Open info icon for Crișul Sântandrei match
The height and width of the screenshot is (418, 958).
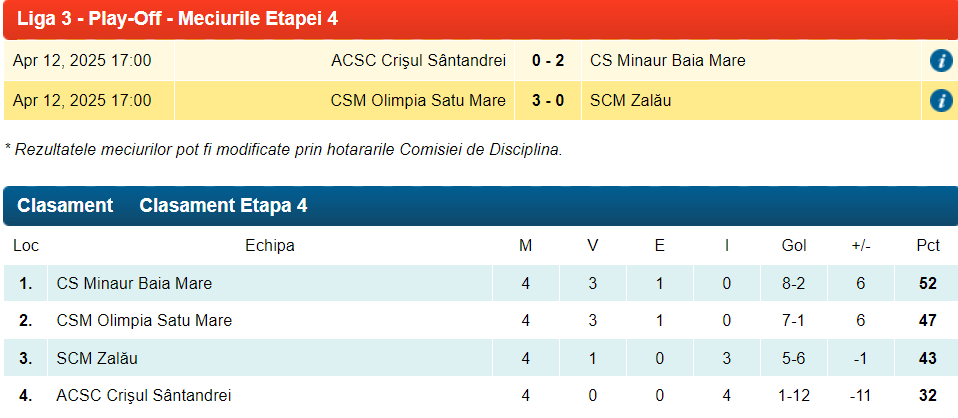click(940, 61)
